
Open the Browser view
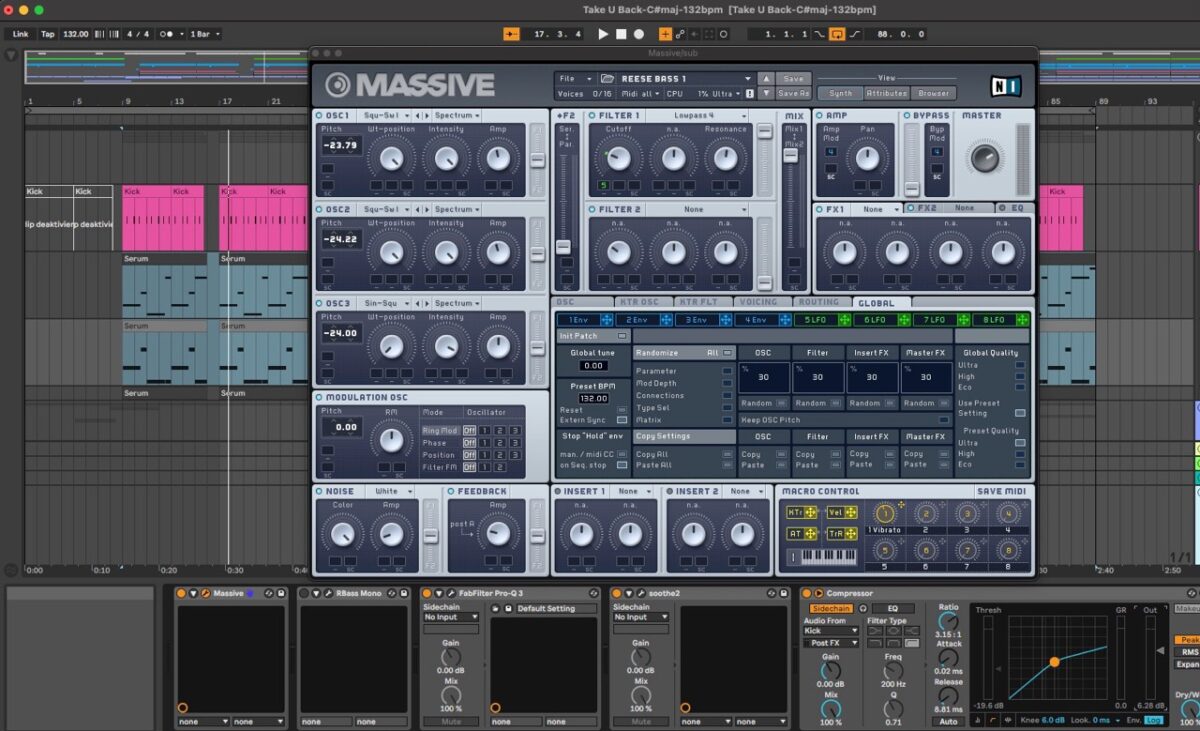point(933,94)
